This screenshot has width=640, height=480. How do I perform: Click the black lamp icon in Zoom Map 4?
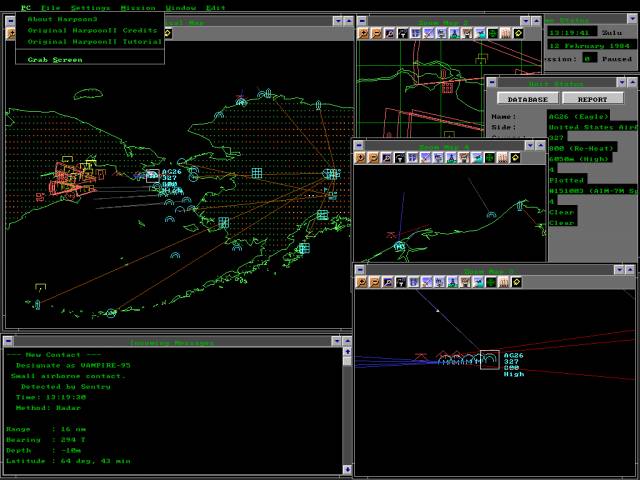coord(400,158)
